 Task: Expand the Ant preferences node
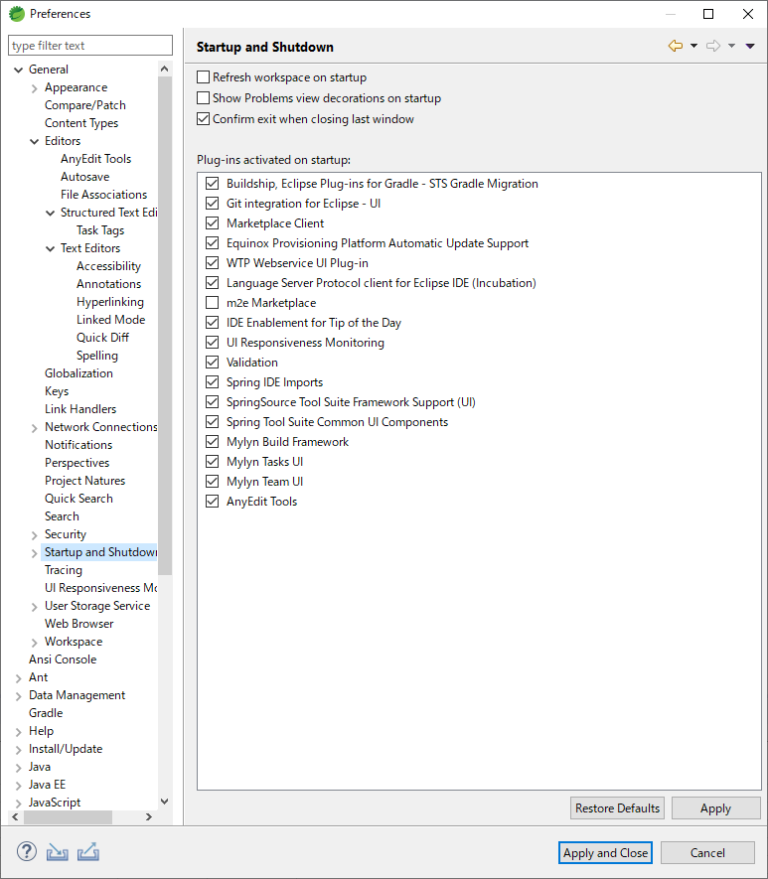click(x=18, y=678)
